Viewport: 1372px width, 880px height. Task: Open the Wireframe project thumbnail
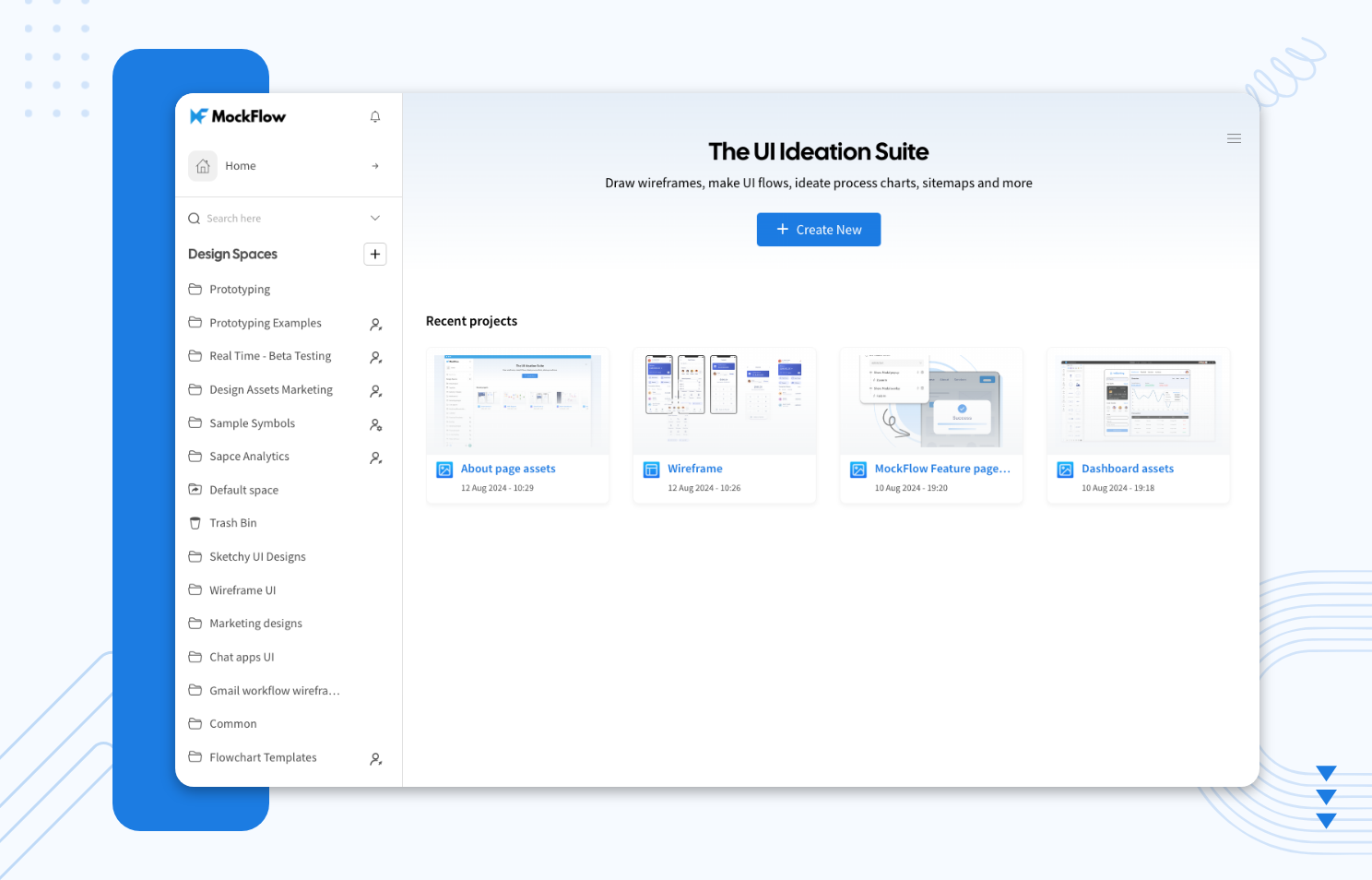(x=725, y=402)
